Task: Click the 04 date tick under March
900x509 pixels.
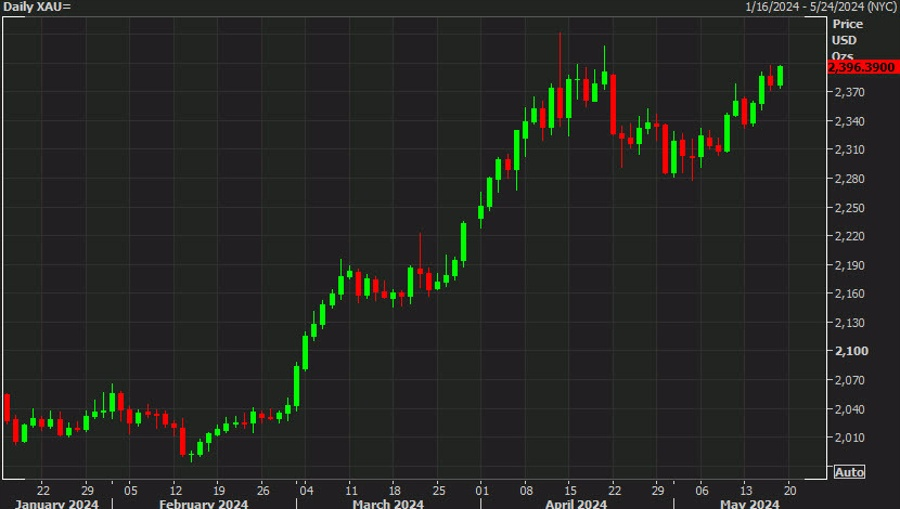Action: tap(307, 490)
